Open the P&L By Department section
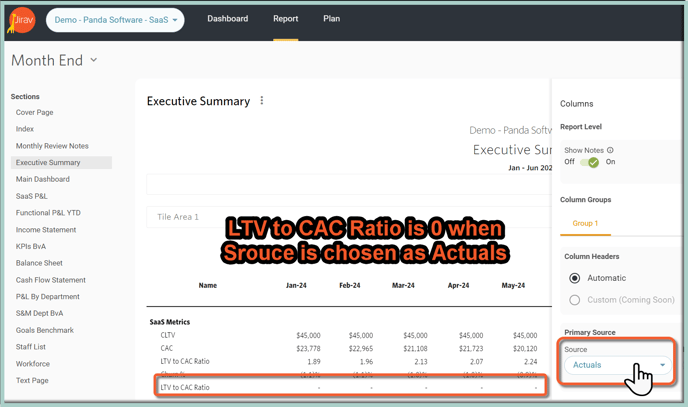 pos(47,296)
